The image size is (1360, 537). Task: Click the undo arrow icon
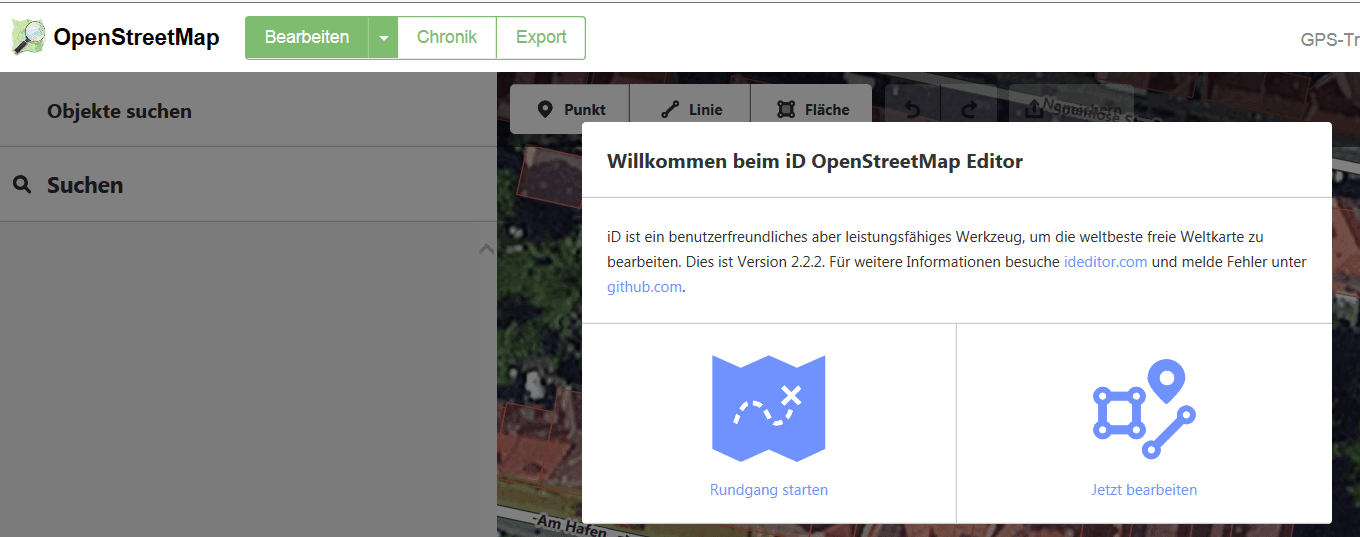(x=913, y=109)
